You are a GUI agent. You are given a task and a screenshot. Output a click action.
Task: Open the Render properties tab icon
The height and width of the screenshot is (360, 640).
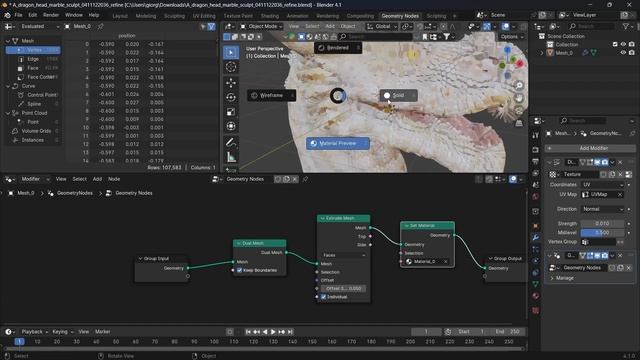click(536, 150)
